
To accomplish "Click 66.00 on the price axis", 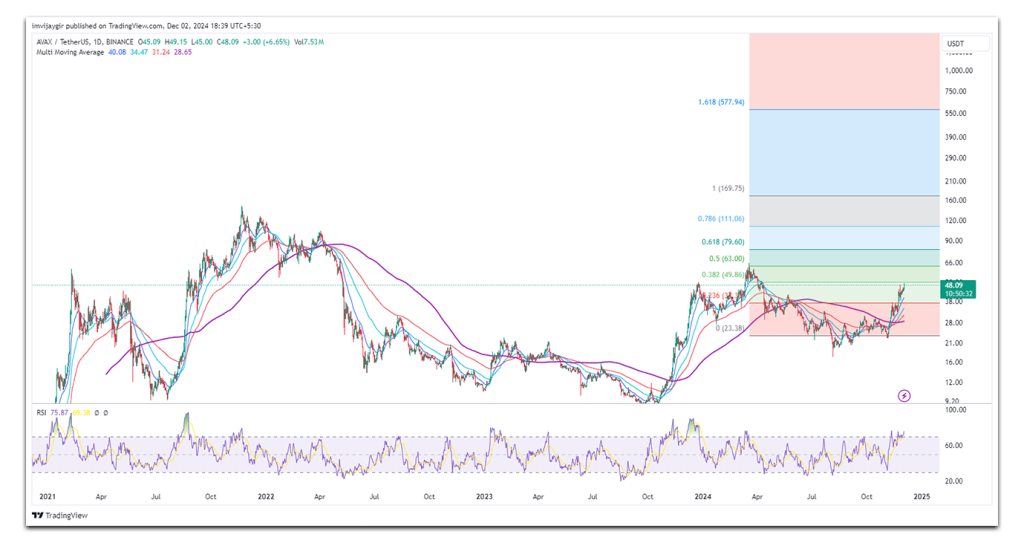I will (954, 263).
